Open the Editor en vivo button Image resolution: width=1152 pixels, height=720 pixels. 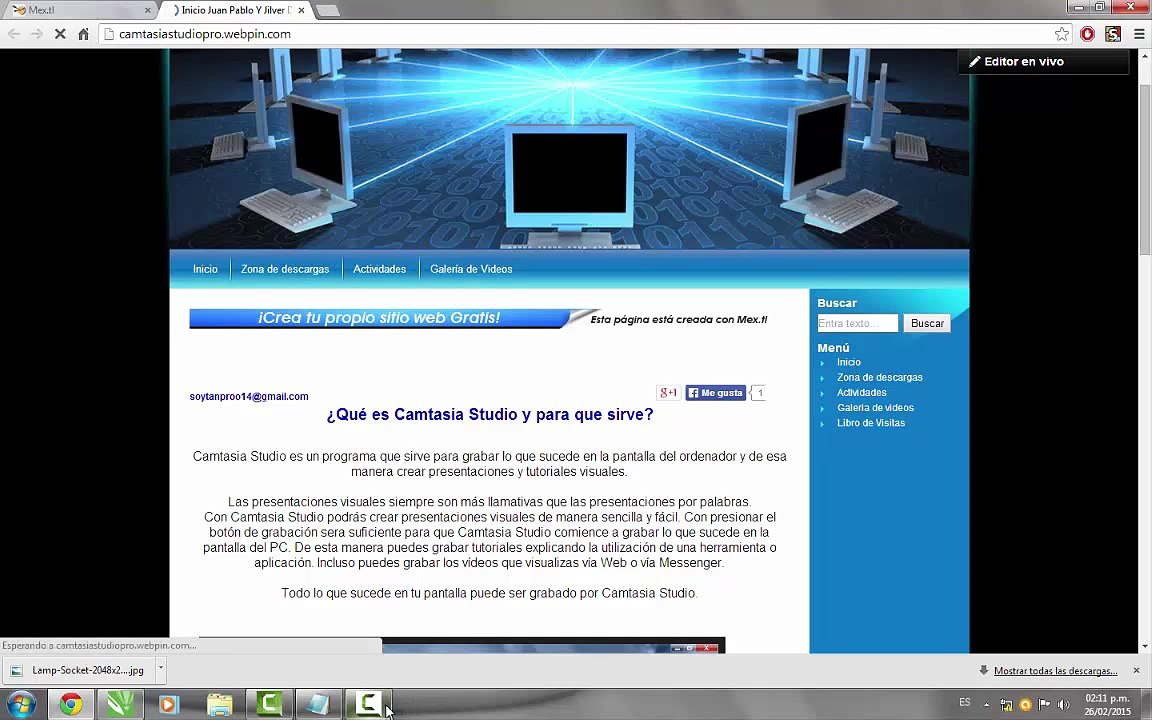pos(1043,62)
